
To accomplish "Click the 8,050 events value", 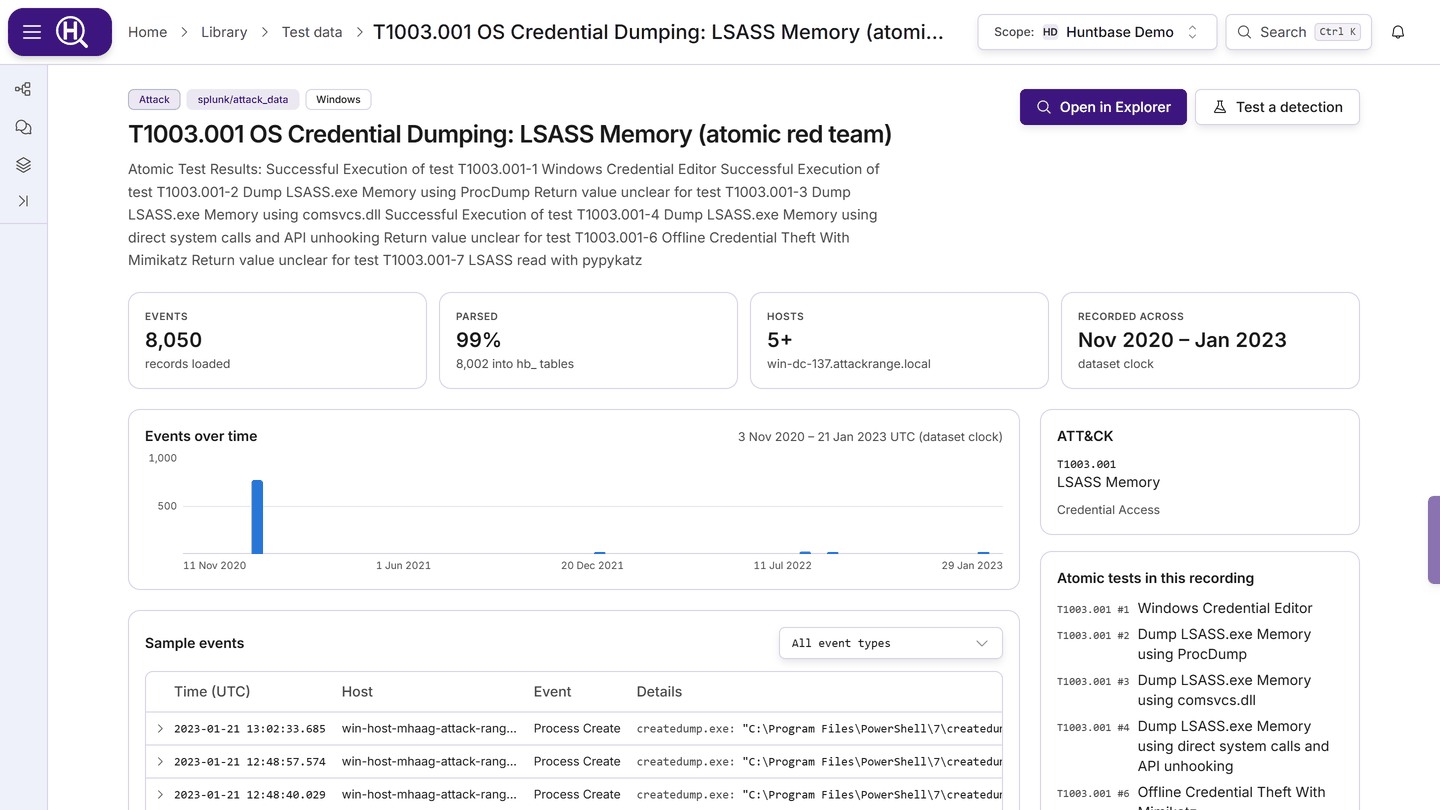I will point(173,340).
